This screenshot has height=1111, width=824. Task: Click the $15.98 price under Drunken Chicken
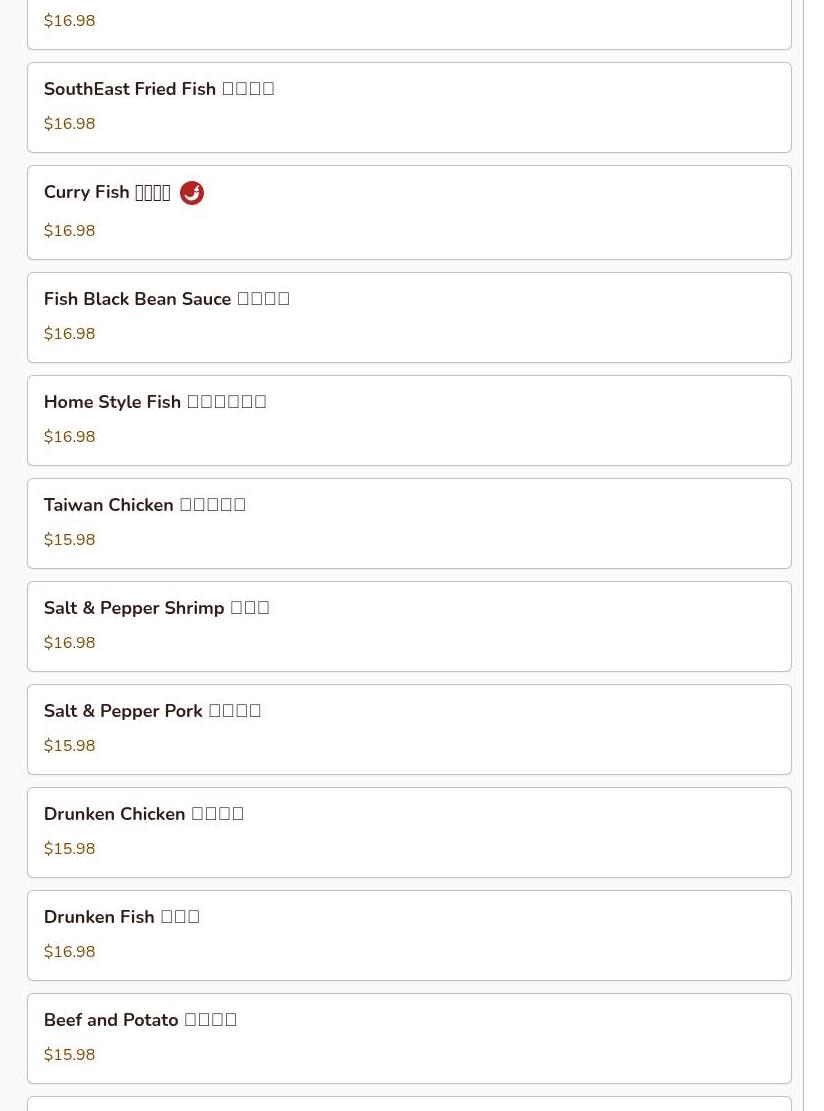pos(69,848)
